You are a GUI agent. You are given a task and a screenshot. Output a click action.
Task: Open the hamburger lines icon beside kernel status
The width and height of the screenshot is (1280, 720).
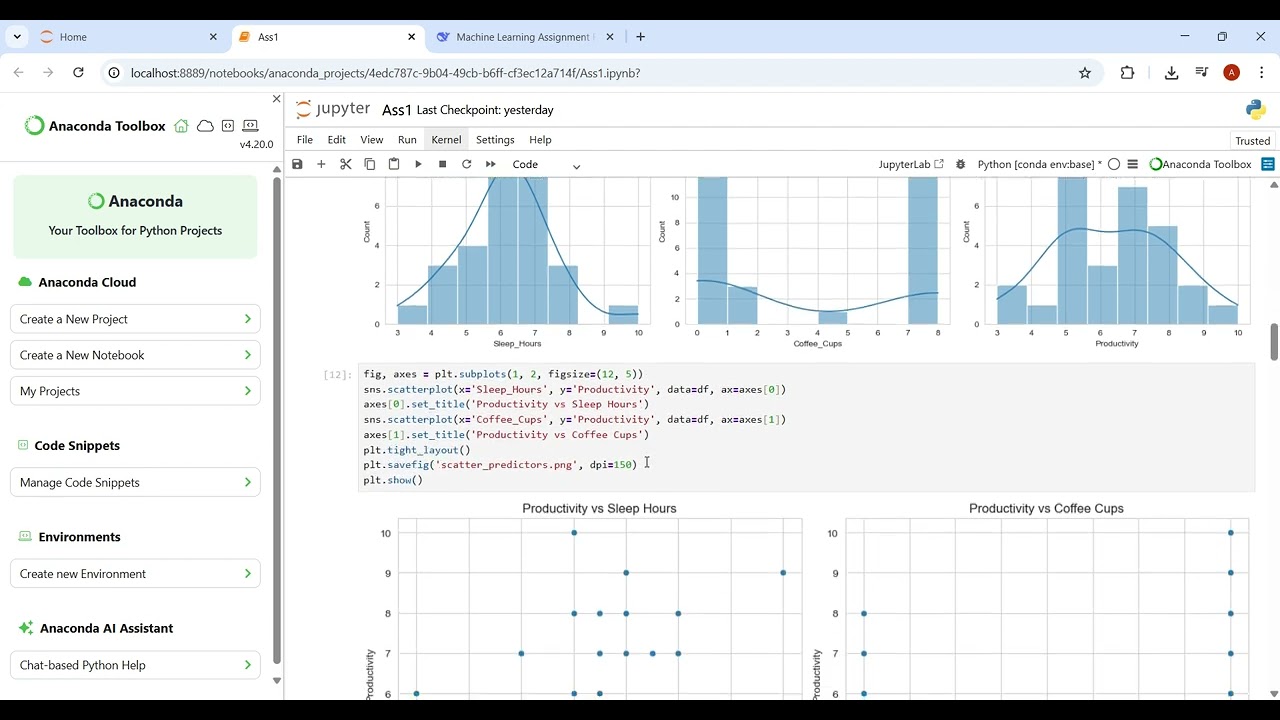(x=1133, y=164)
